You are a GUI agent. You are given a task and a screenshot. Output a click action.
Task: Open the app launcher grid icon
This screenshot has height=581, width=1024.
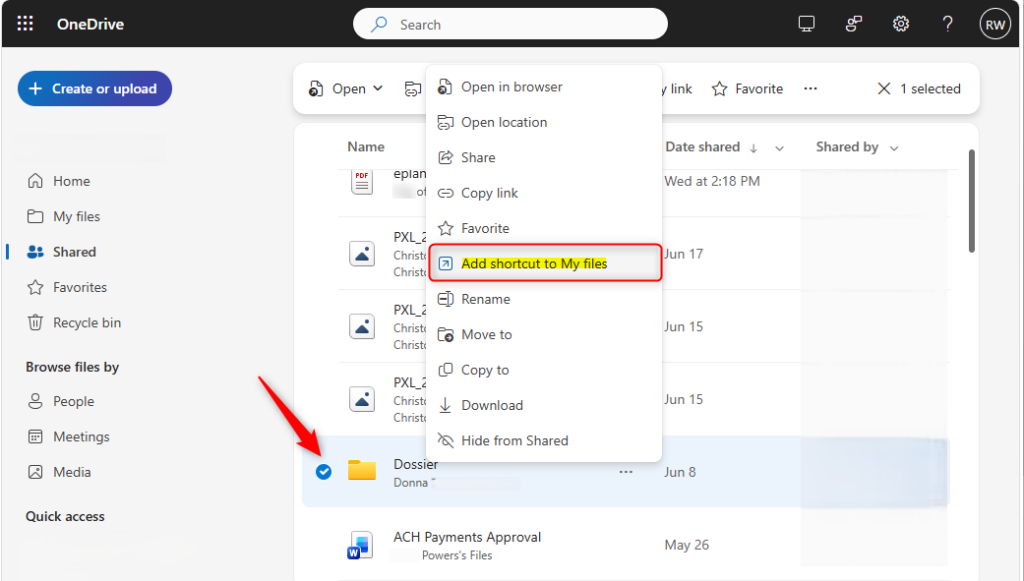pos(25,24)
